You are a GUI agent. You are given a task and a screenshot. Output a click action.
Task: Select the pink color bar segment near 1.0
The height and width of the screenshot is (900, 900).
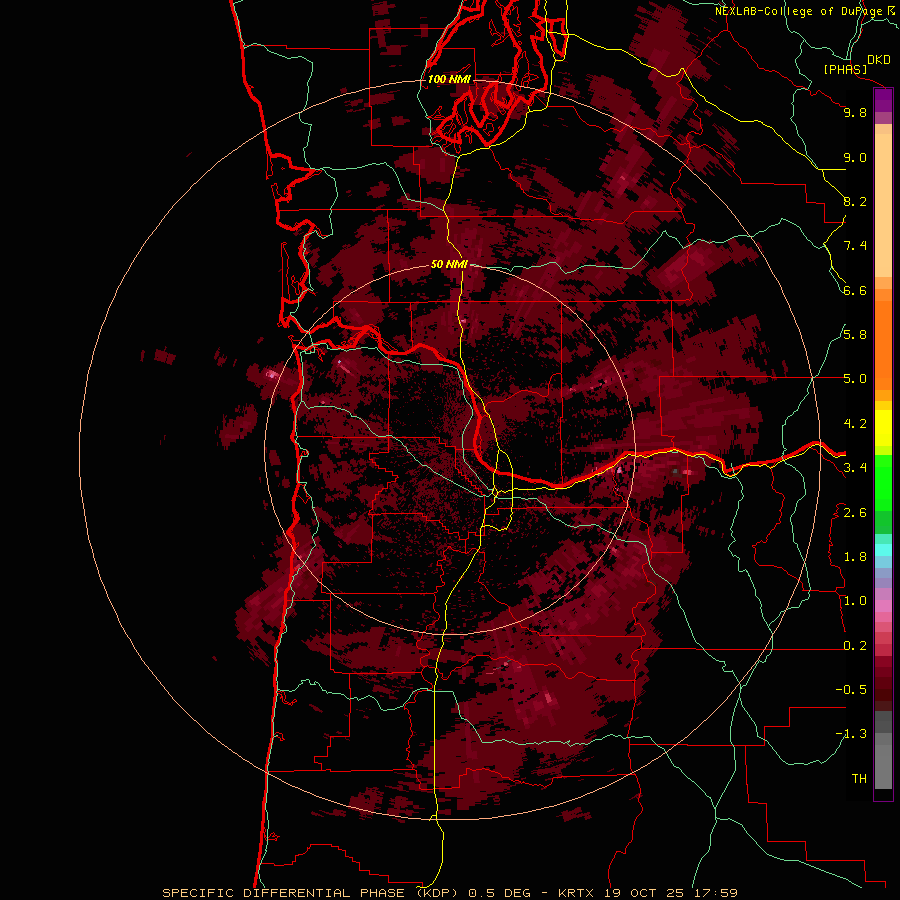[883, 606]
